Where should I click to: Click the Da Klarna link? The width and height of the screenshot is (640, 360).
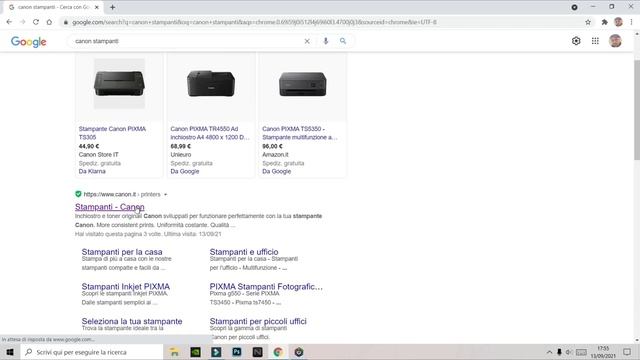[x=92, y=171]
